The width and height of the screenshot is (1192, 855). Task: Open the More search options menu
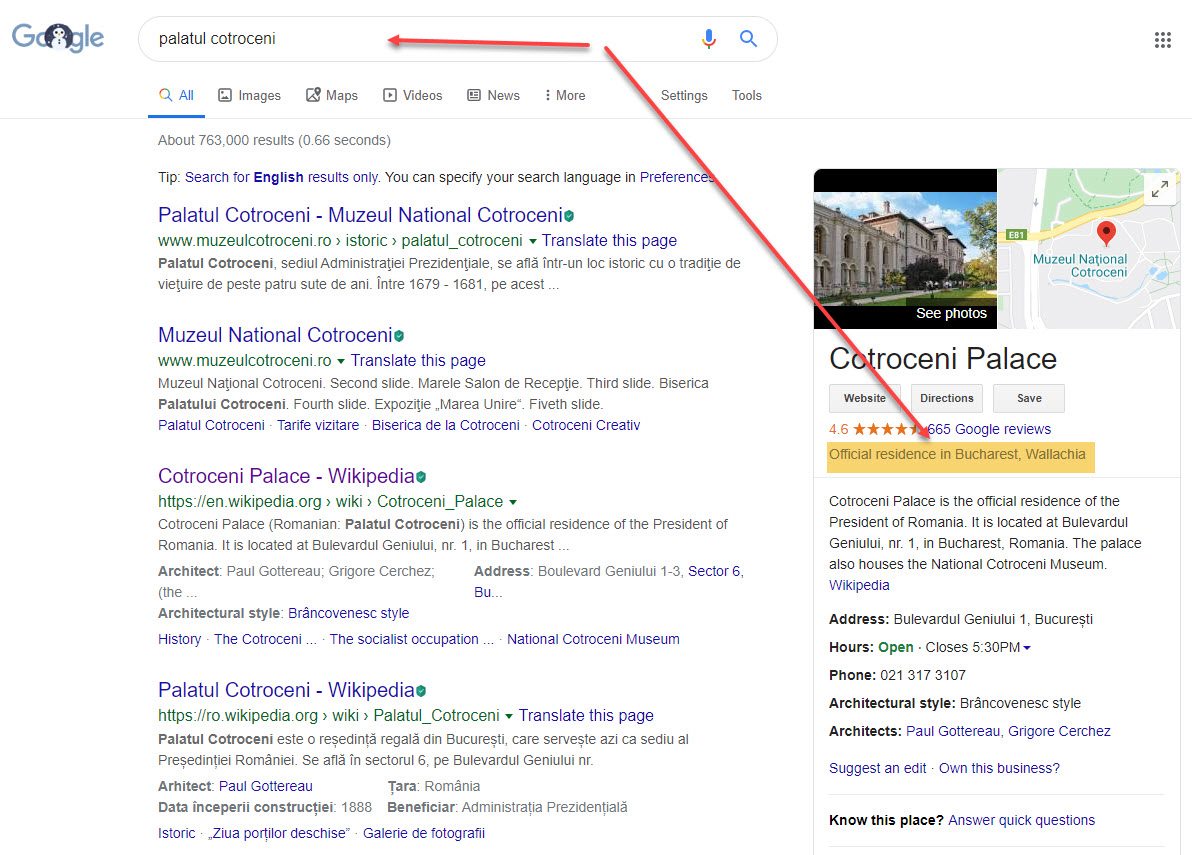coord(564,96)
